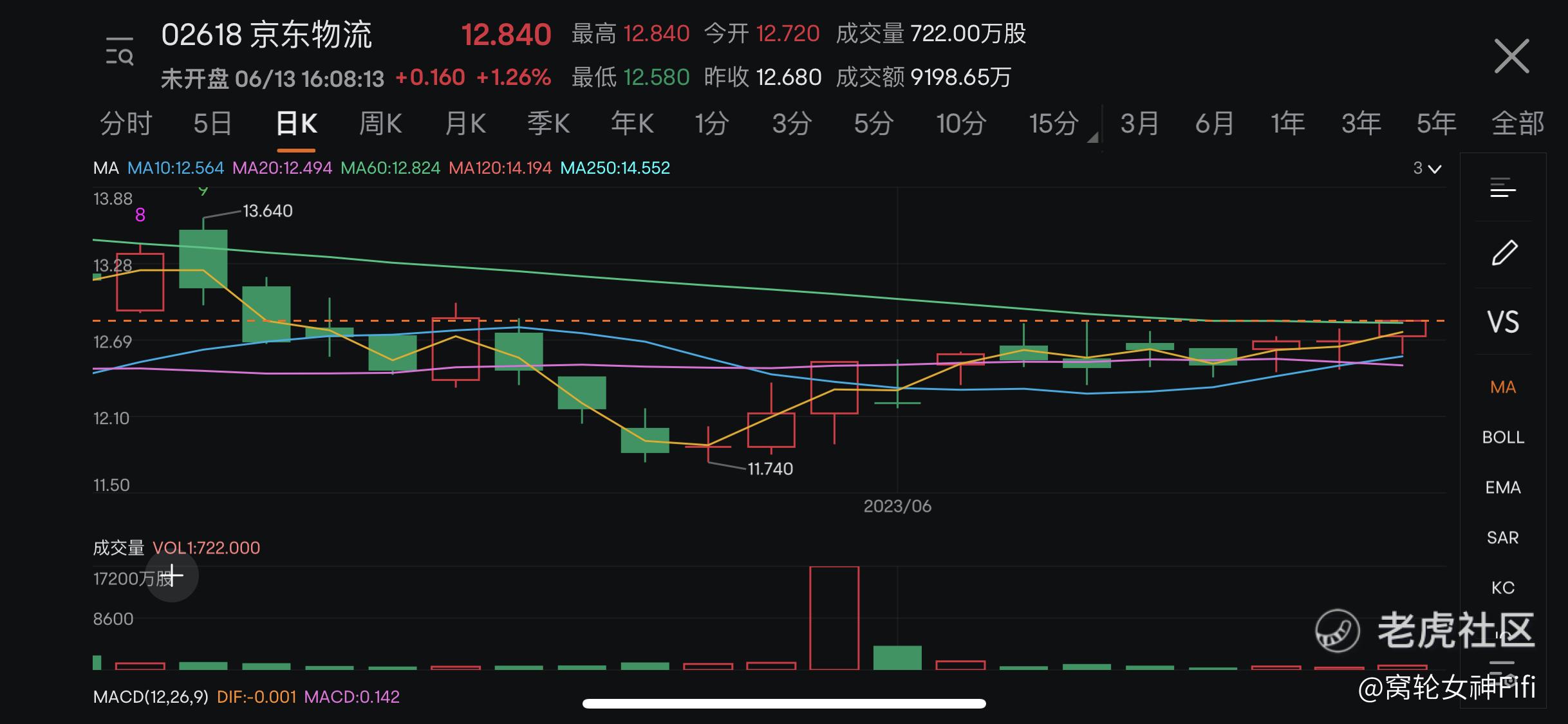Click the current price 12.840
Viewport: 1568px width, 724px height.
click(x=507, y=35)
